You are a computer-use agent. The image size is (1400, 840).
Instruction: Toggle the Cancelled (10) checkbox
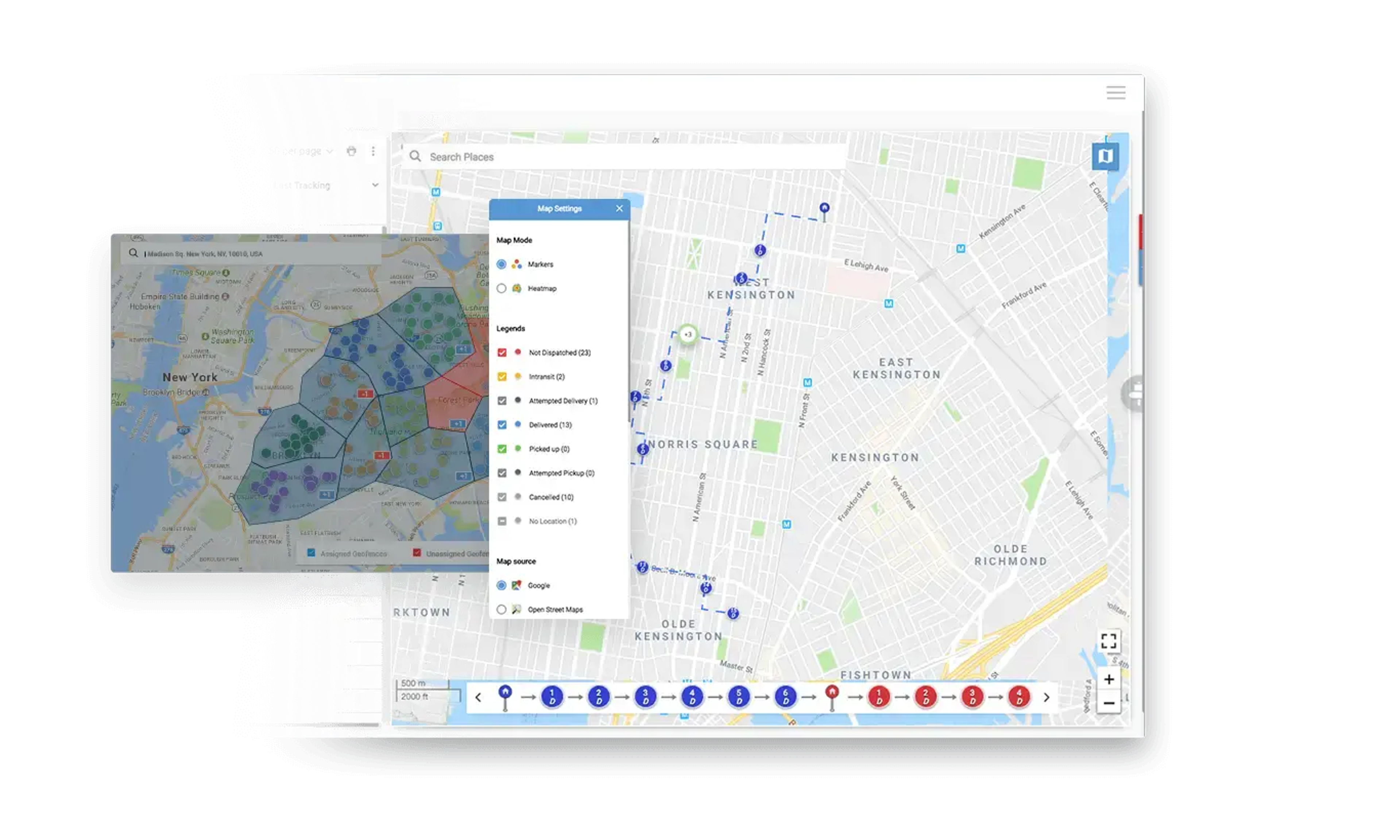pos(502,497)
